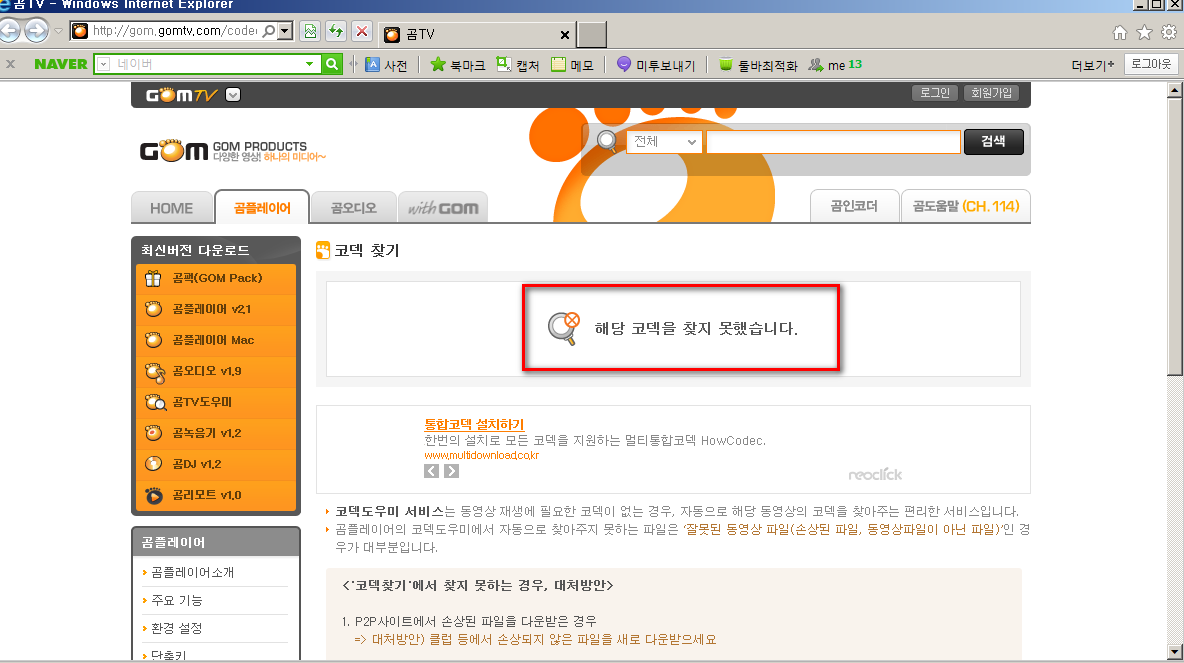The height and width of the screenshot is (663, 1184).
Task: Go back with the browser back arrow
Action: (x=9, y=31)
